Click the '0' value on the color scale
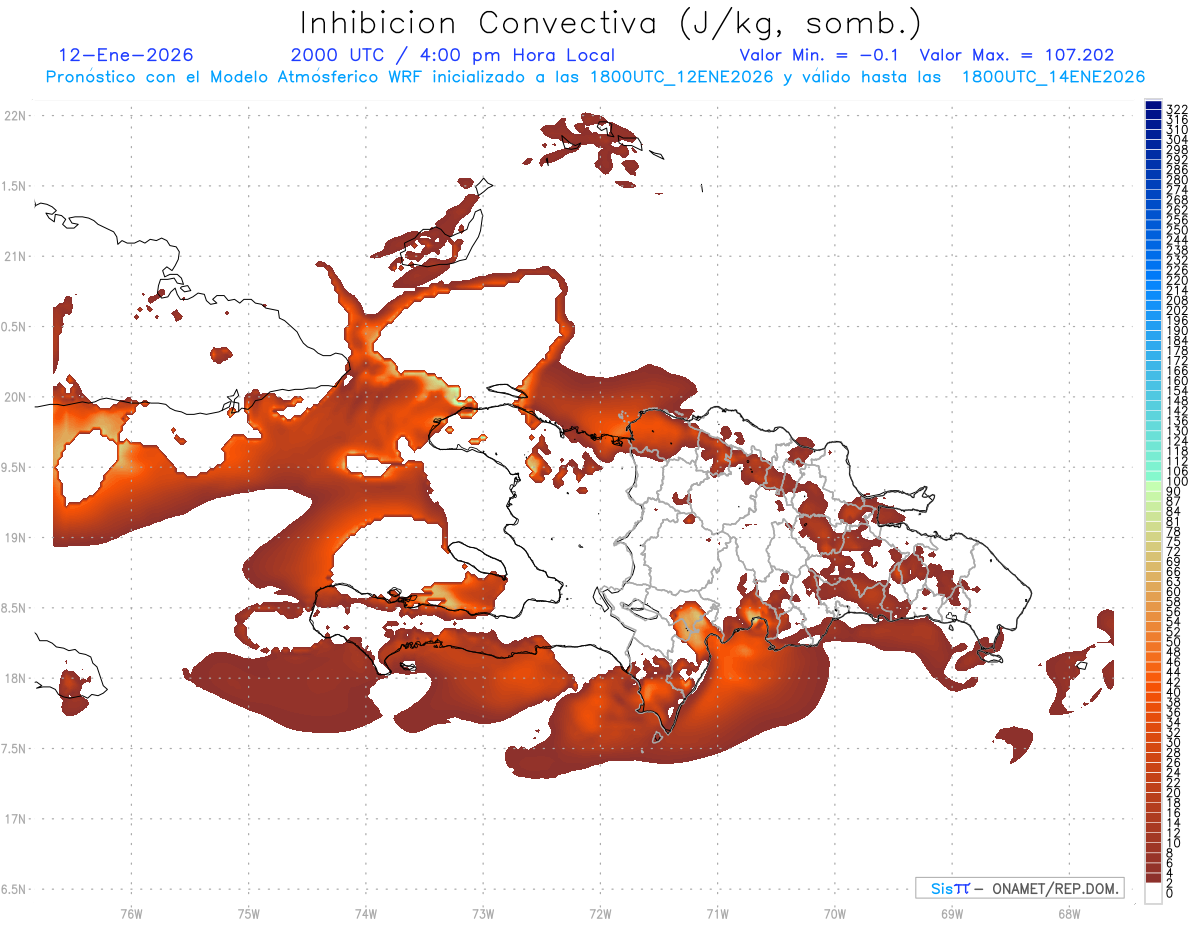Screen dimensions: 1200x927 coord(1170,893)
